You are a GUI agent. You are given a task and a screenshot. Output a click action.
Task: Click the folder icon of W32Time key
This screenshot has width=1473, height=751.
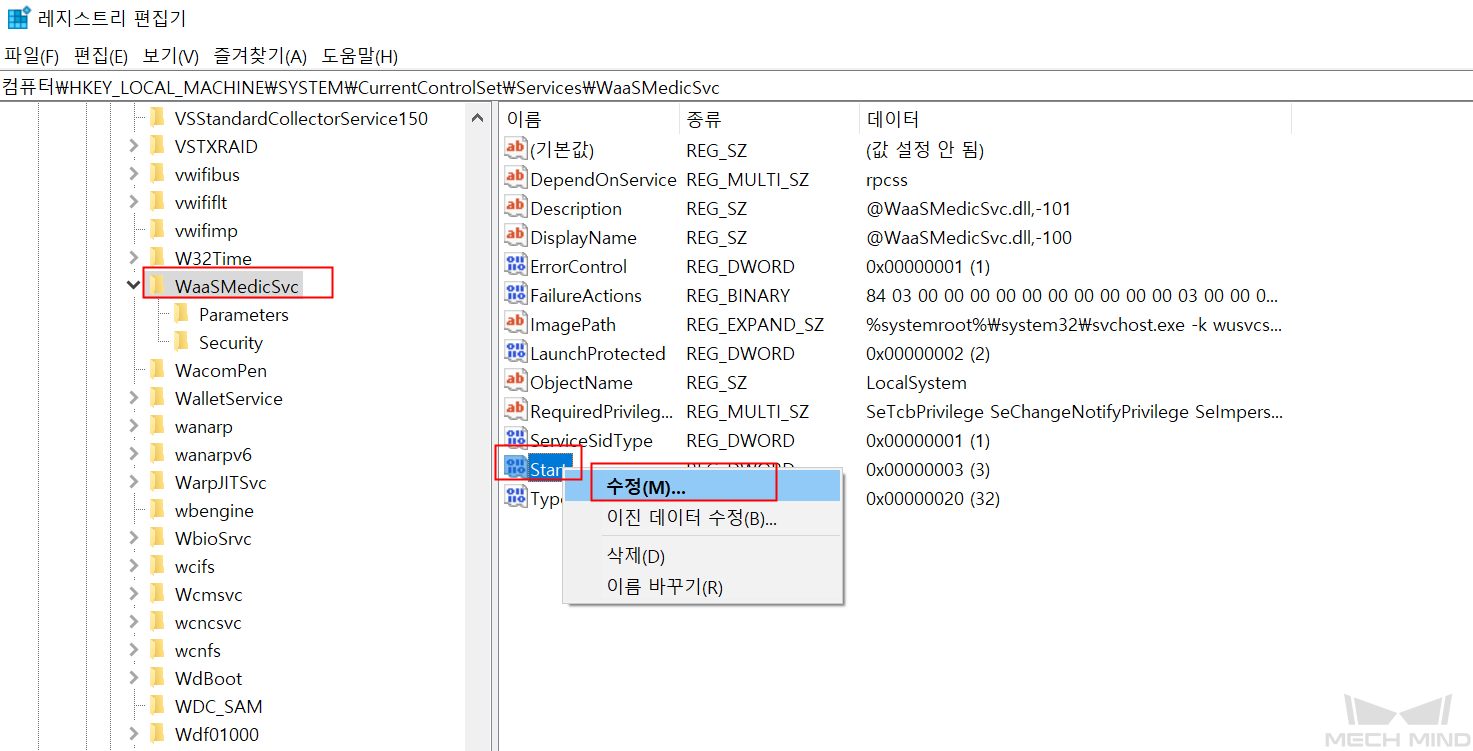(156, 258)
